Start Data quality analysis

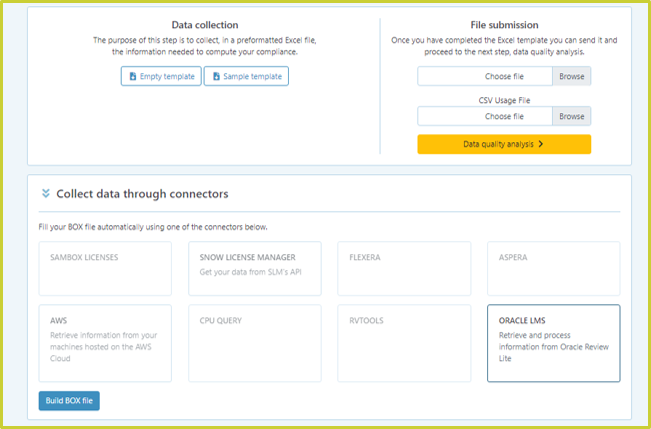[504, 144]
